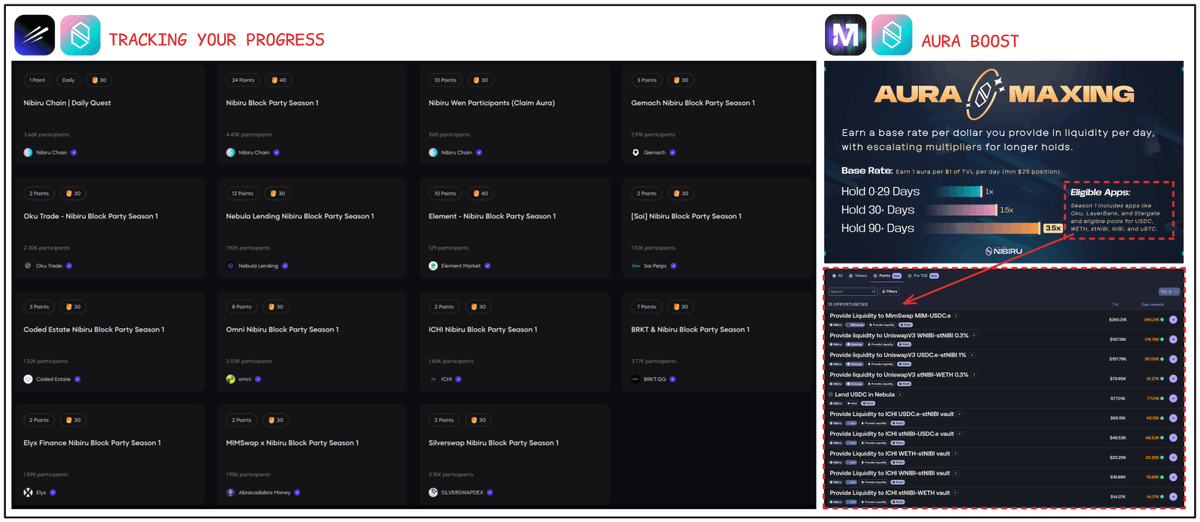The image size is (1200, 522).
Task: Click plus button on MimSwap MIM-USDC.e row
Action: click(1173, 320)
